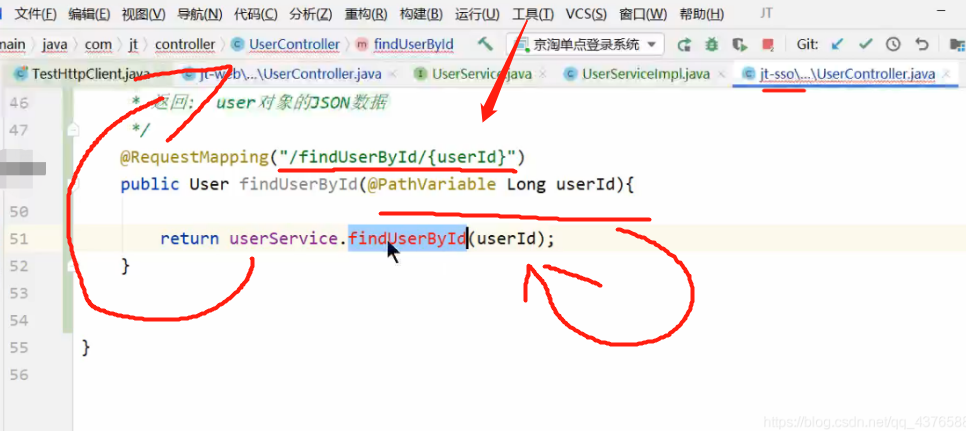Commit changes with the Git checkmark icon

click(x=866, y=44)
